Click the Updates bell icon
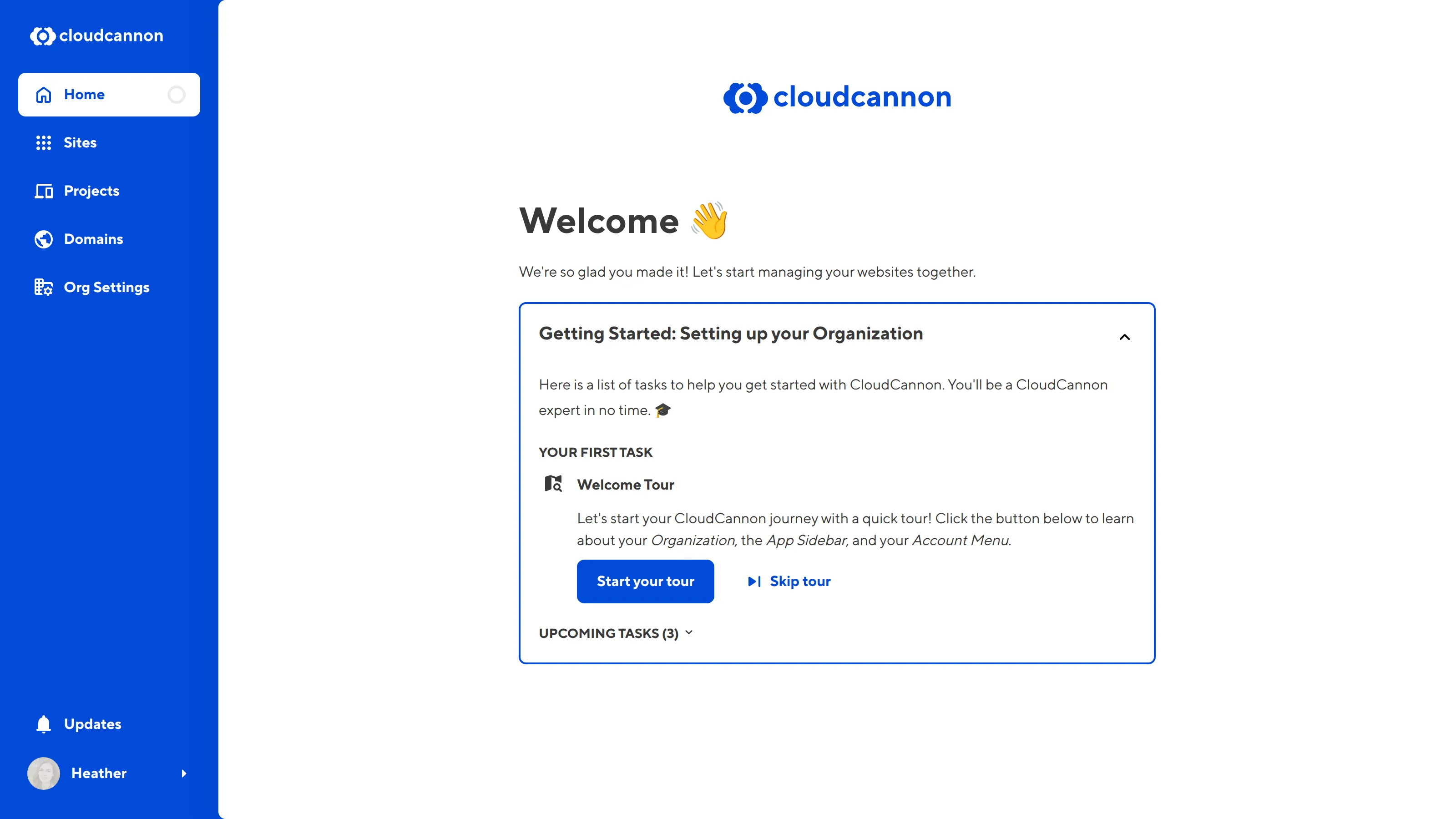Screen dimensions: 1456x819 [x=44, y=724]
